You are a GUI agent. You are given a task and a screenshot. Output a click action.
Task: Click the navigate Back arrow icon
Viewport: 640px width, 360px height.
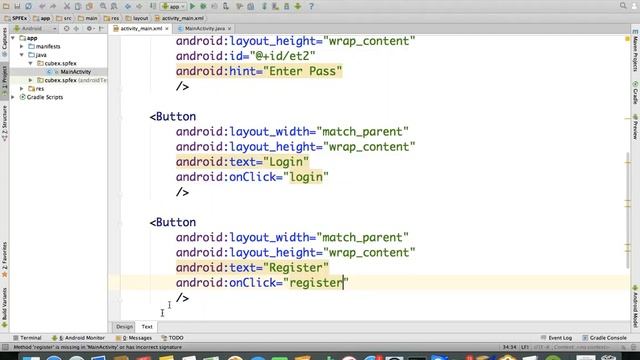click(128, 6)
